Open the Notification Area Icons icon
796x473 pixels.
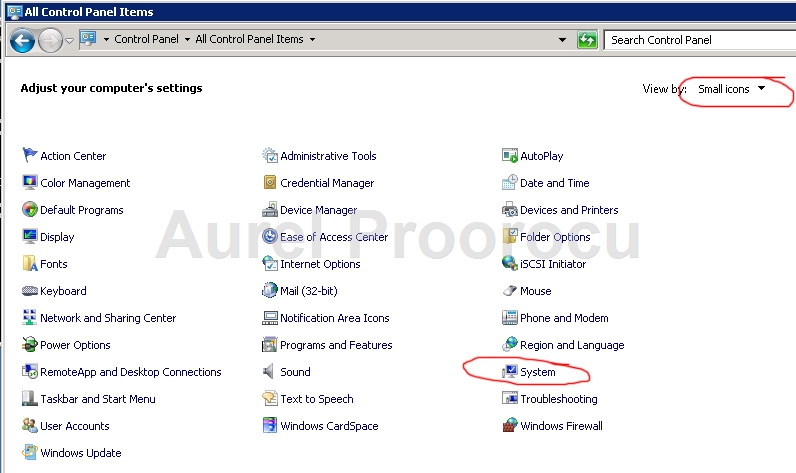pos(270,318)
